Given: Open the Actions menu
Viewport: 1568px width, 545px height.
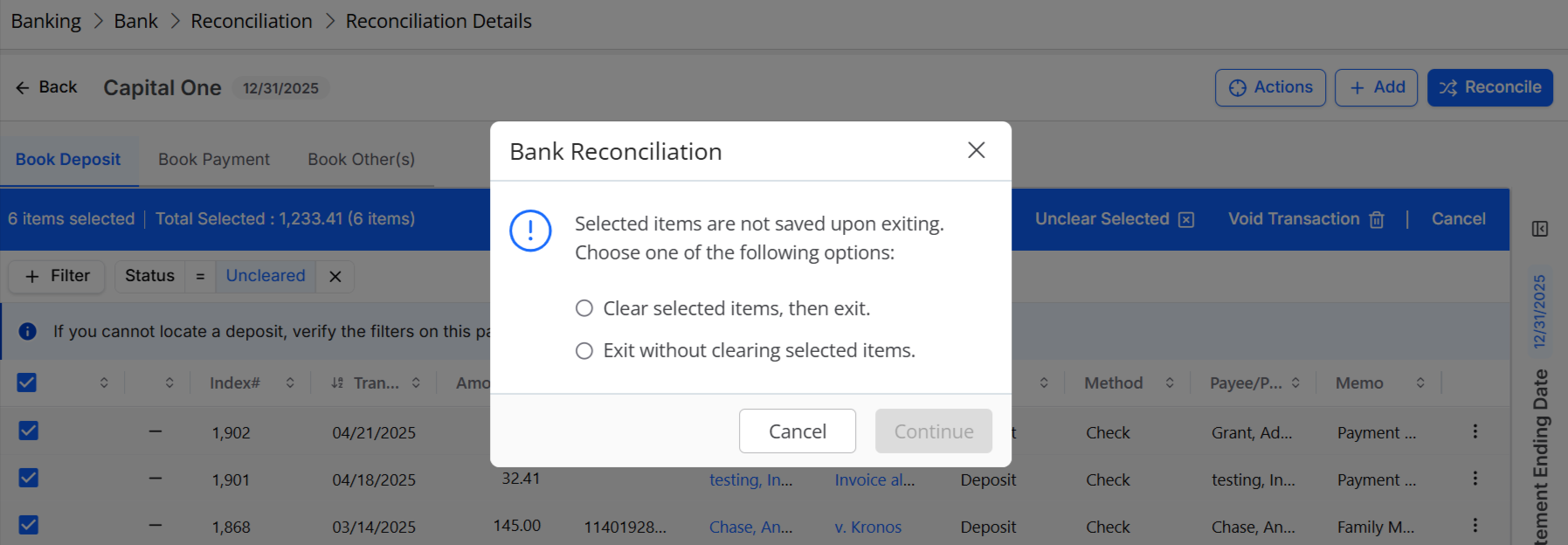Looking at the screenshot, I should [x=1270, y=87].
